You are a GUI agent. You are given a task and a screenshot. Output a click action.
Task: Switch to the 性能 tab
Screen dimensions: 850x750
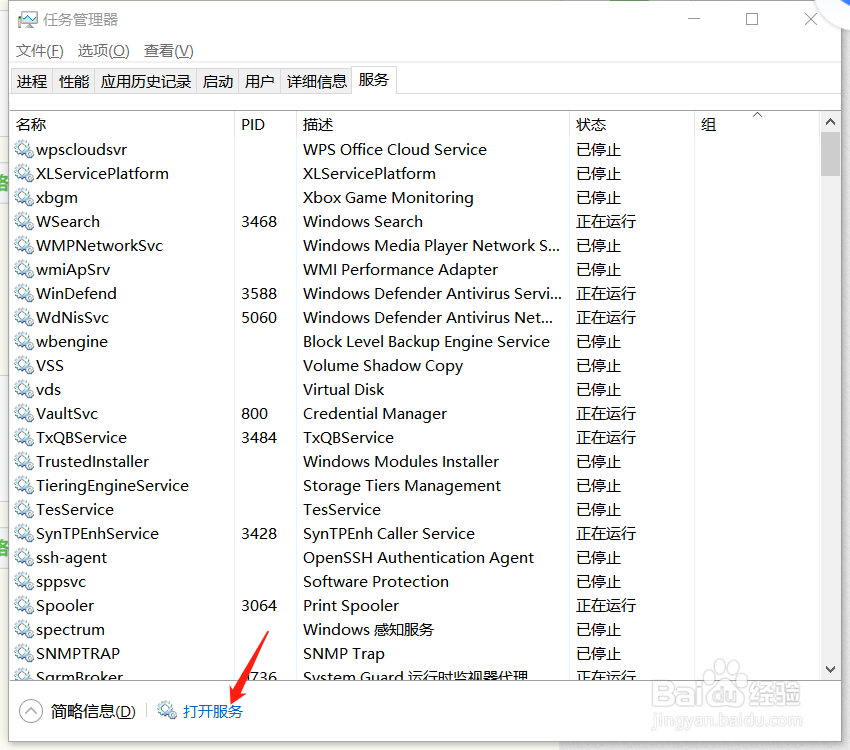click(74, 82)
